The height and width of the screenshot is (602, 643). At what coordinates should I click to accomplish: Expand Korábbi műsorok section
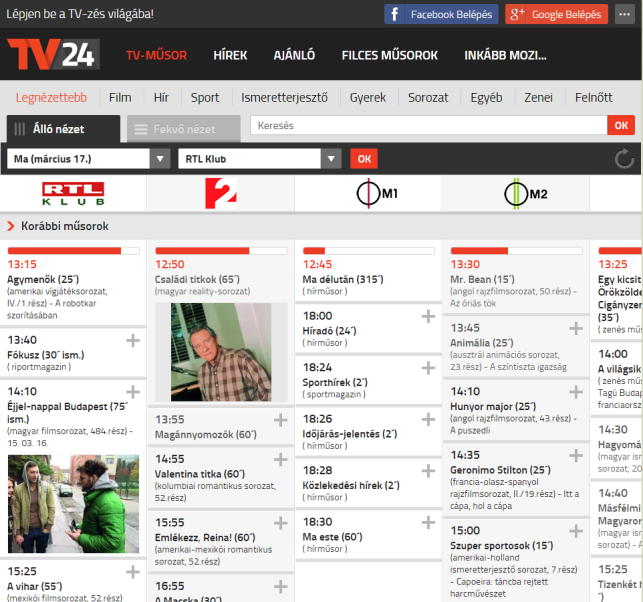point(58,226)
